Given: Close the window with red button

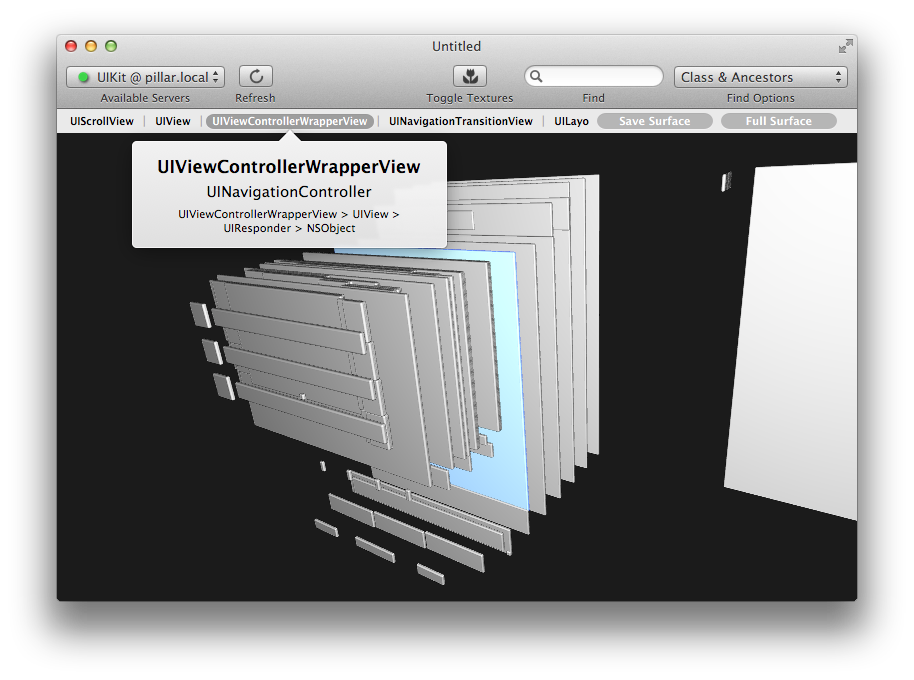Looking at the screenshot, I should [71, 46].
